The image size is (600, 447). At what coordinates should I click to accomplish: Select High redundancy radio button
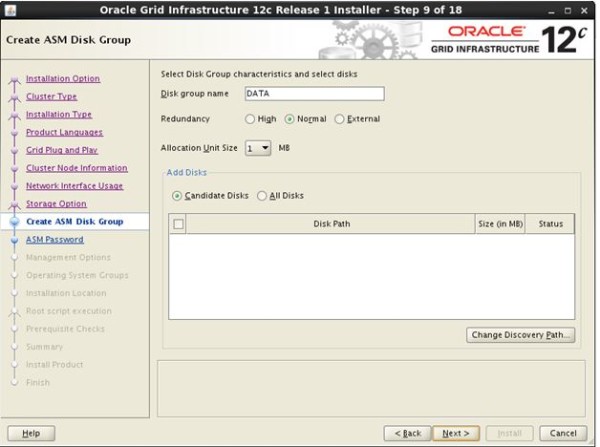click(250, 119)
